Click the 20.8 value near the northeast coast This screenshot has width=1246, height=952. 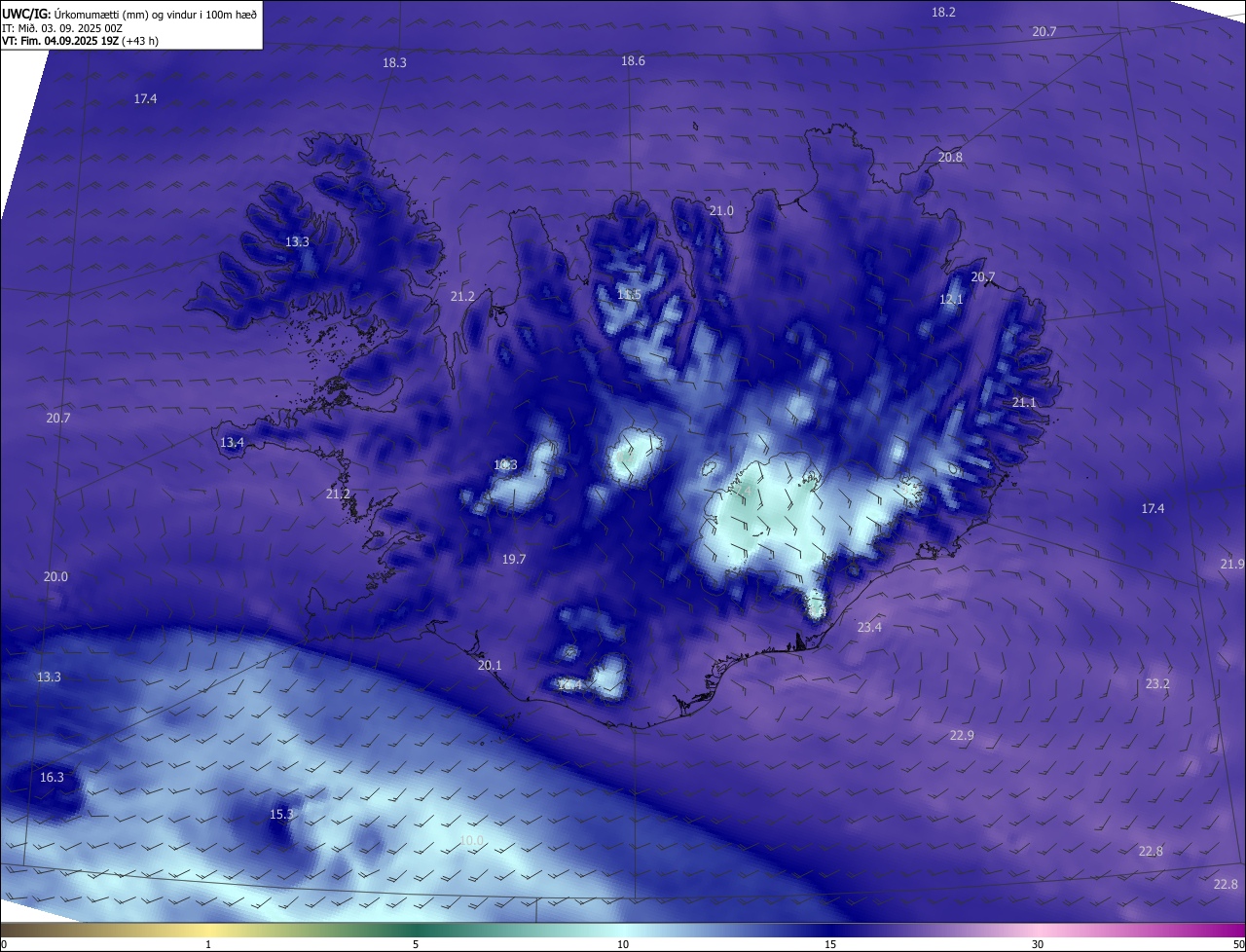pos(950,157)
